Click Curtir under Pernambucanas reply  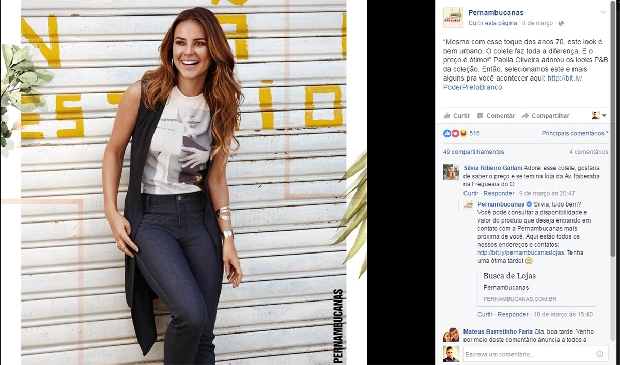(x=485, y=314)
